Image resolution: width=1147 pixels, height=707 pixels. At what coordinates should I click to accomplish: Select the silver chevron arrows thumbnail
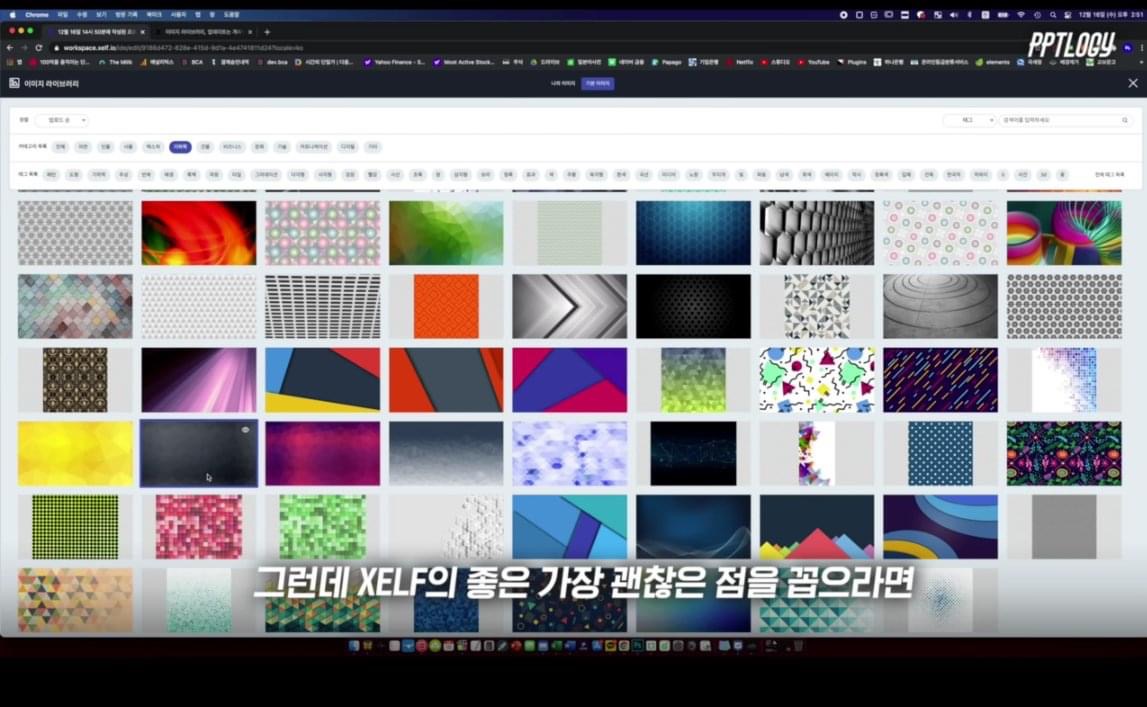[x=569, y=306]
